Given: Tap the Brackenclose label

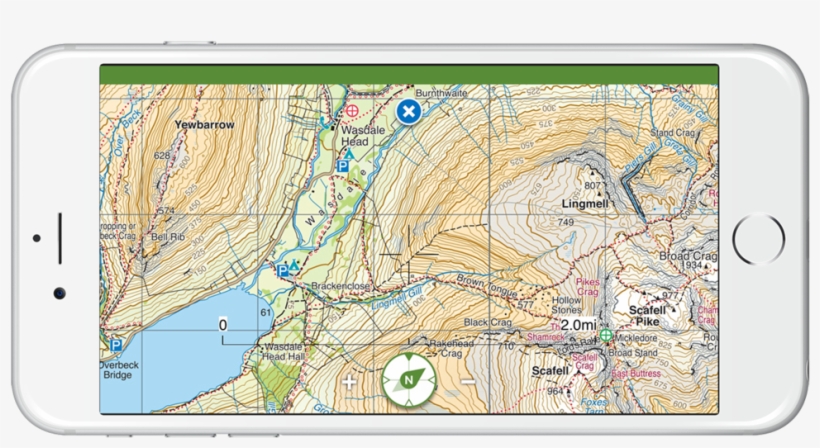Looking at the screenshot, I should point(340,286).
